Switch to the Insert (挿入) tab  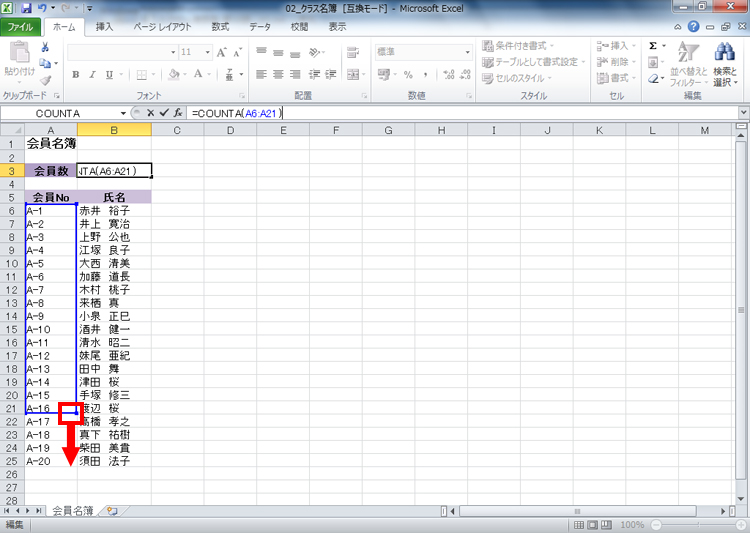104,27
